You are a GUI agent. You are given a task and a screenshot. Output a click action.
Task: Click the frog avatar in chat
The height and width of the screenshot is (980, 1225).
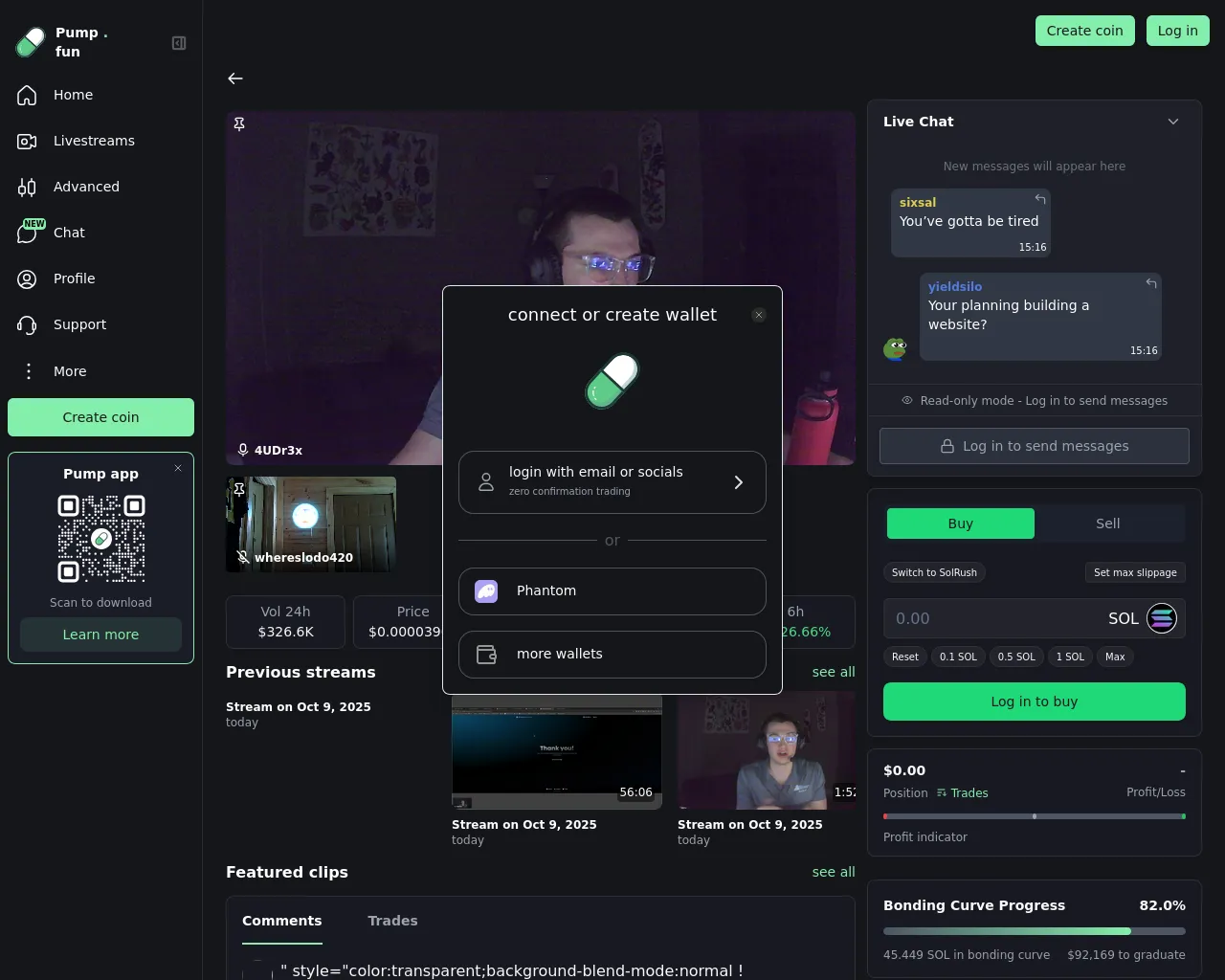tap(895, 348)
